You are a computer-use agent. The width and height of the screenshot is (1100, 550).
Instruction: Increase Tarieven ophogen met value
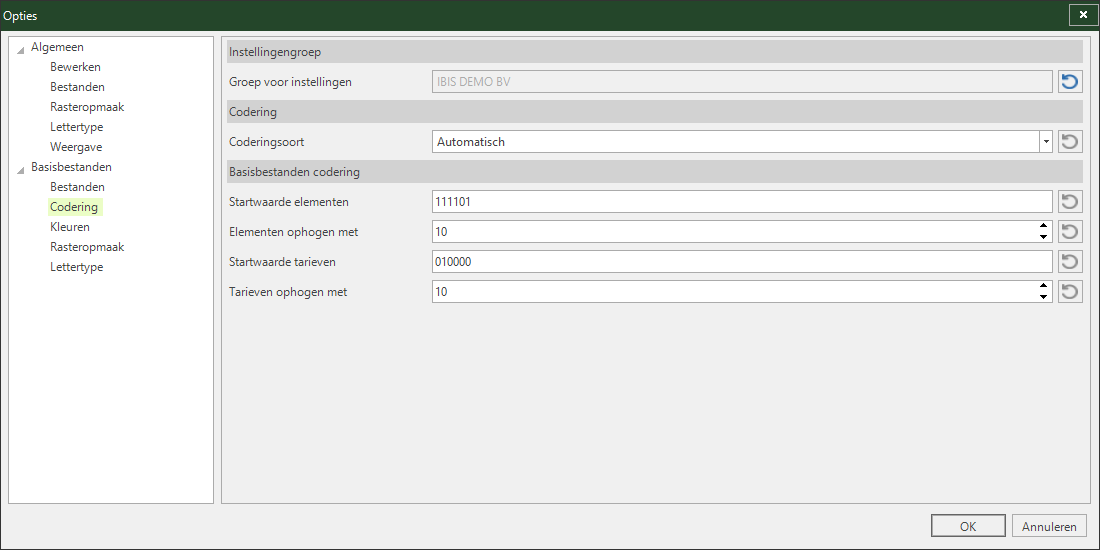(x=1044, y=286)
